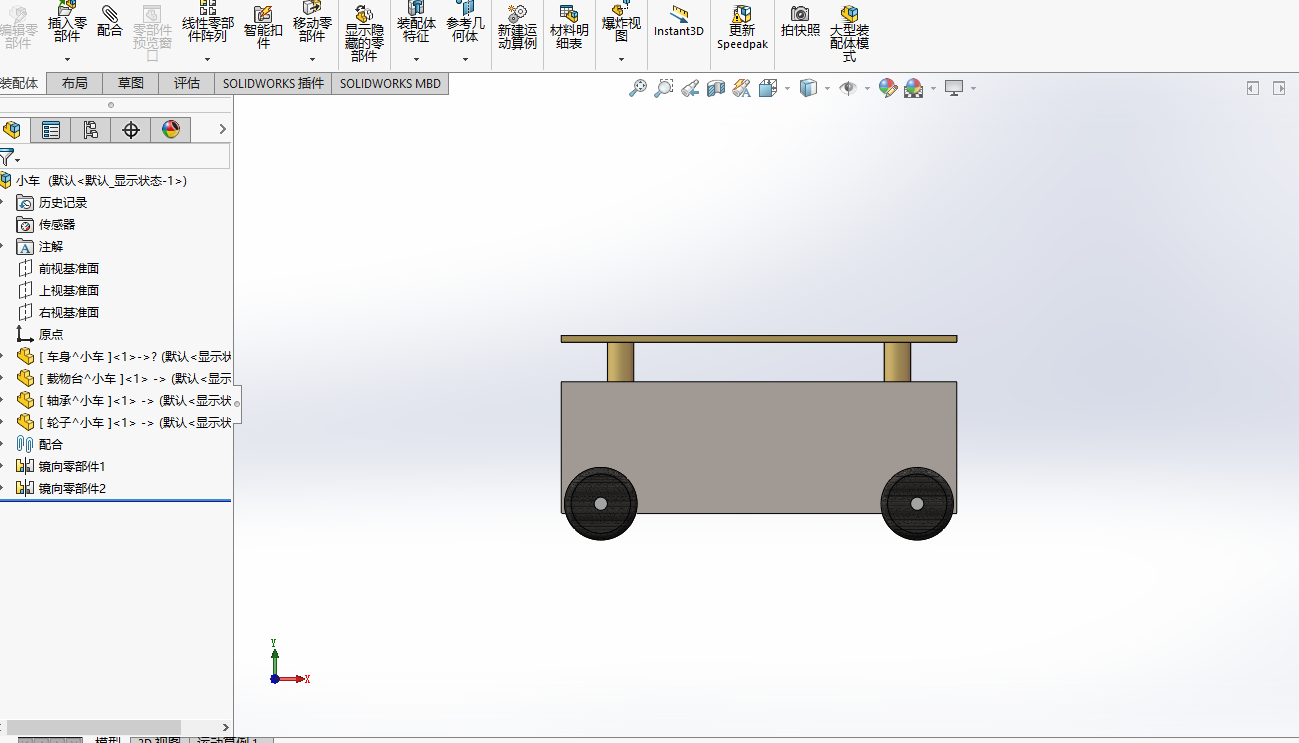The width and height of the screenshot is (1299, 743).
Task: Click the Section View icon in view toolbar
Action: [715, 89]
